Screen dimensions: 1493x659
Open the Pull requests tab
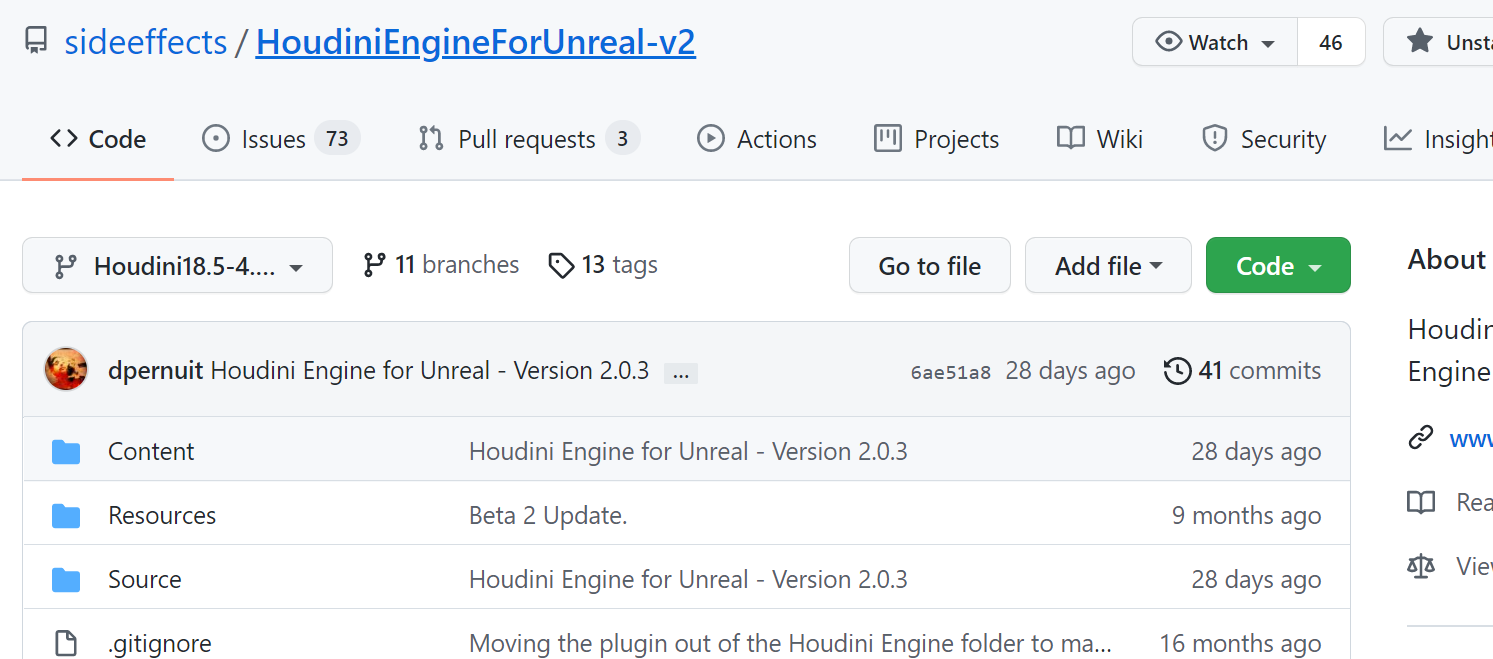(x=525, y=139)
